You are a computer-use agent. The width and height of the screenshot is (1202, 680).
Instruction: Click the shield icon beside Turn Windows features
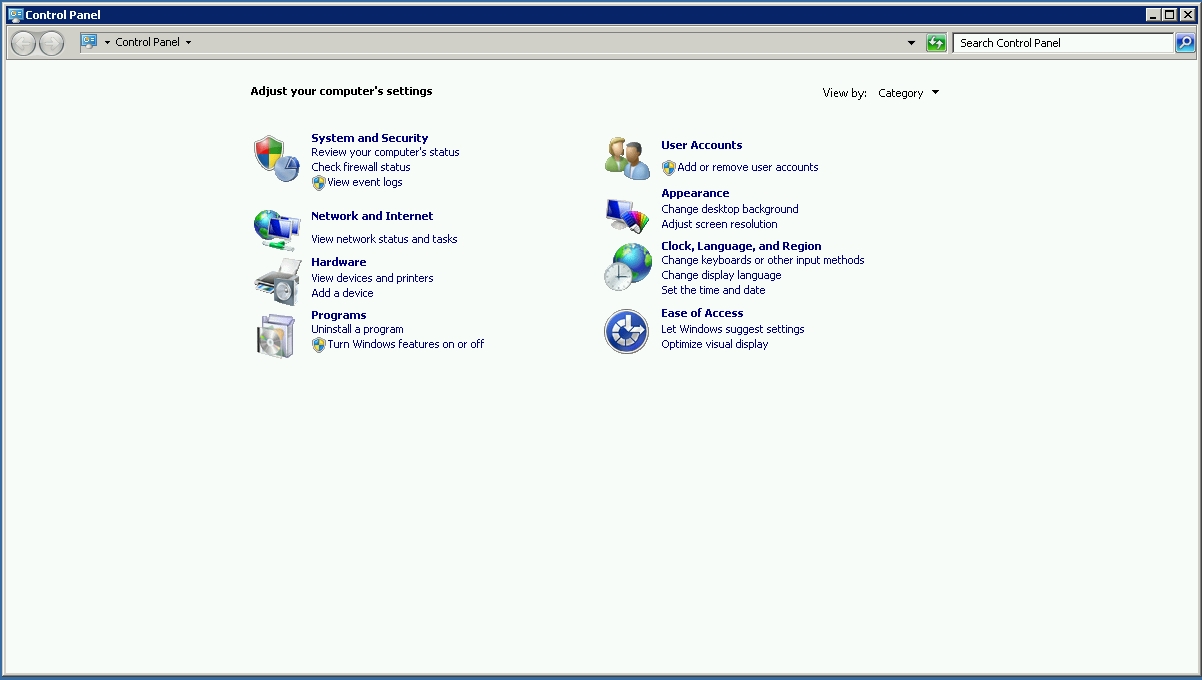(x=319, y=345)
